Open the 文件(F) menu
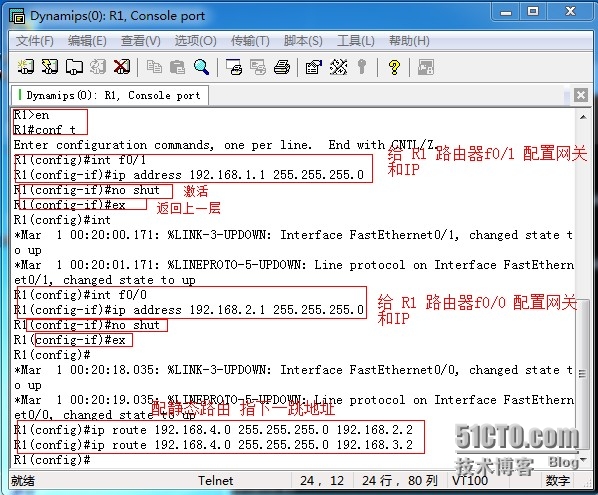 pos(35,41)
